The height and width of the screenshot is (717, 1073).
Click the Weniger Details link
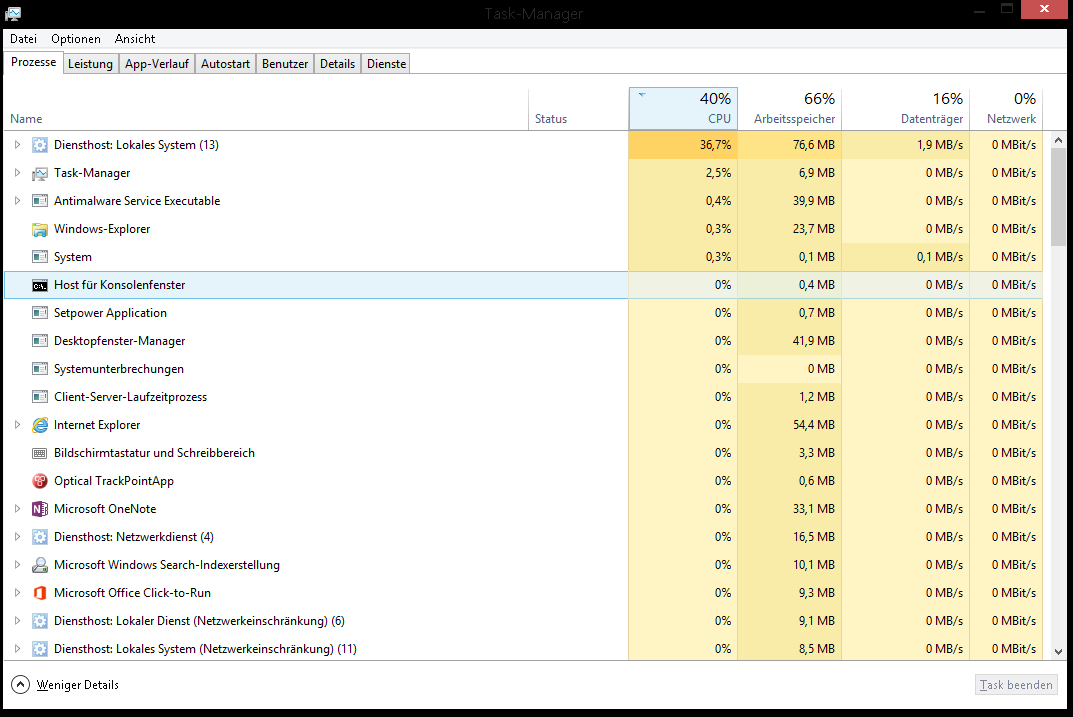(78, 685)
